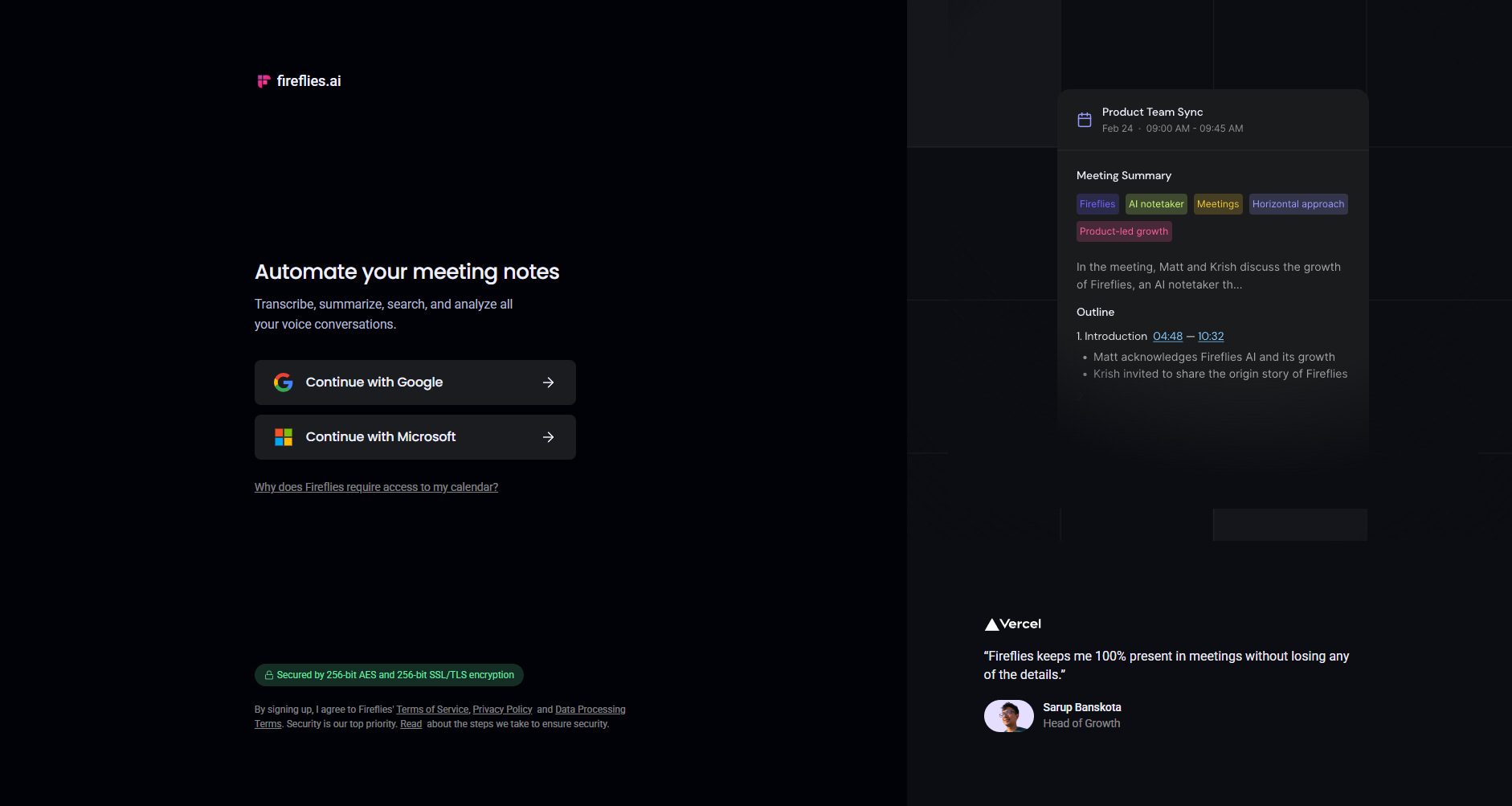Click the fireflies.ai logo icon
Viewport: 1512px width, 806px height.
click(x=263, y=81)
